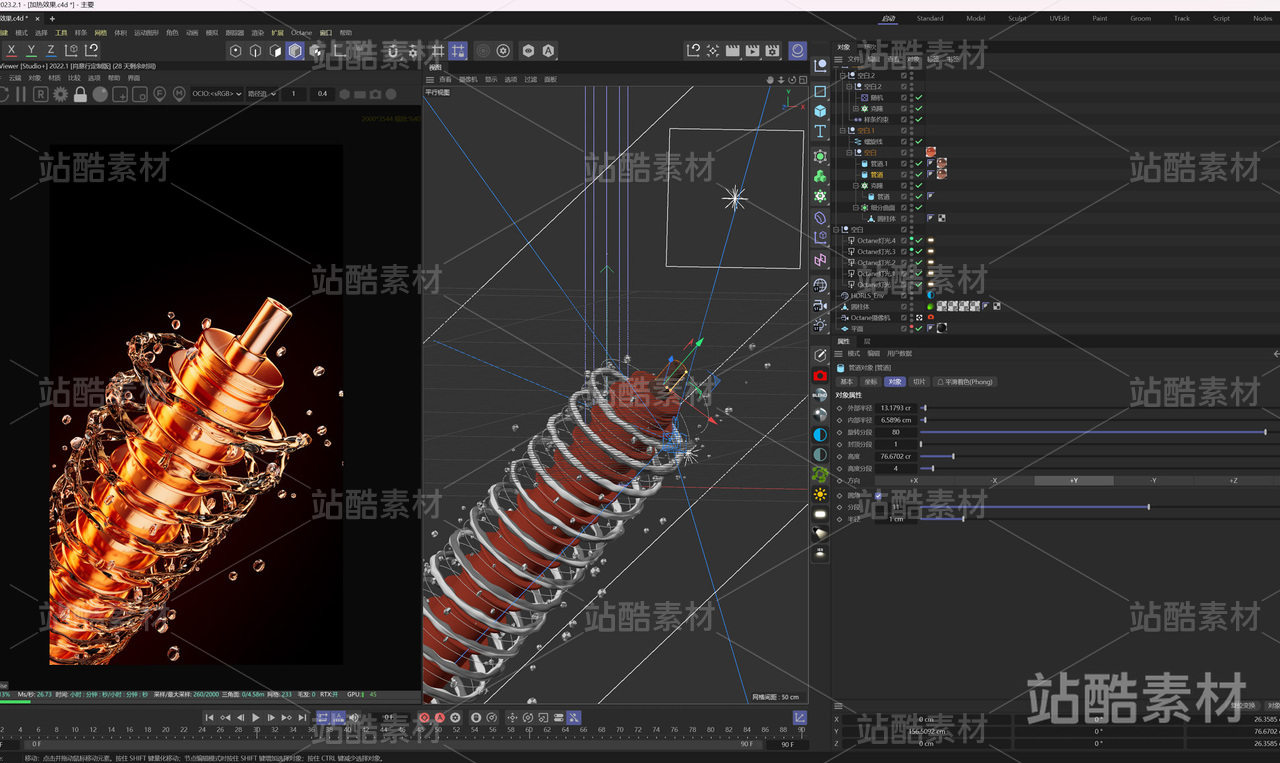Open the Octane menu in menu bar

pyautogui.click(x=301, y=33)
